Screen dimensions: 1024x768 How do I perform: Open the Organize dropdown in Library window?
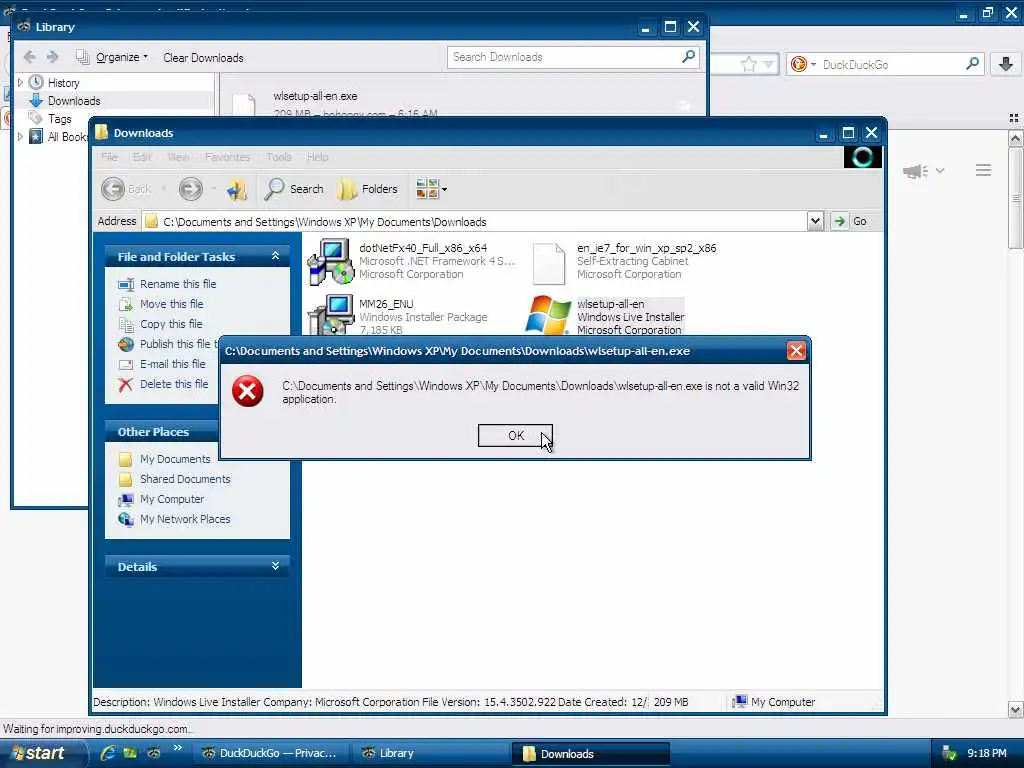tap(112, 57)
